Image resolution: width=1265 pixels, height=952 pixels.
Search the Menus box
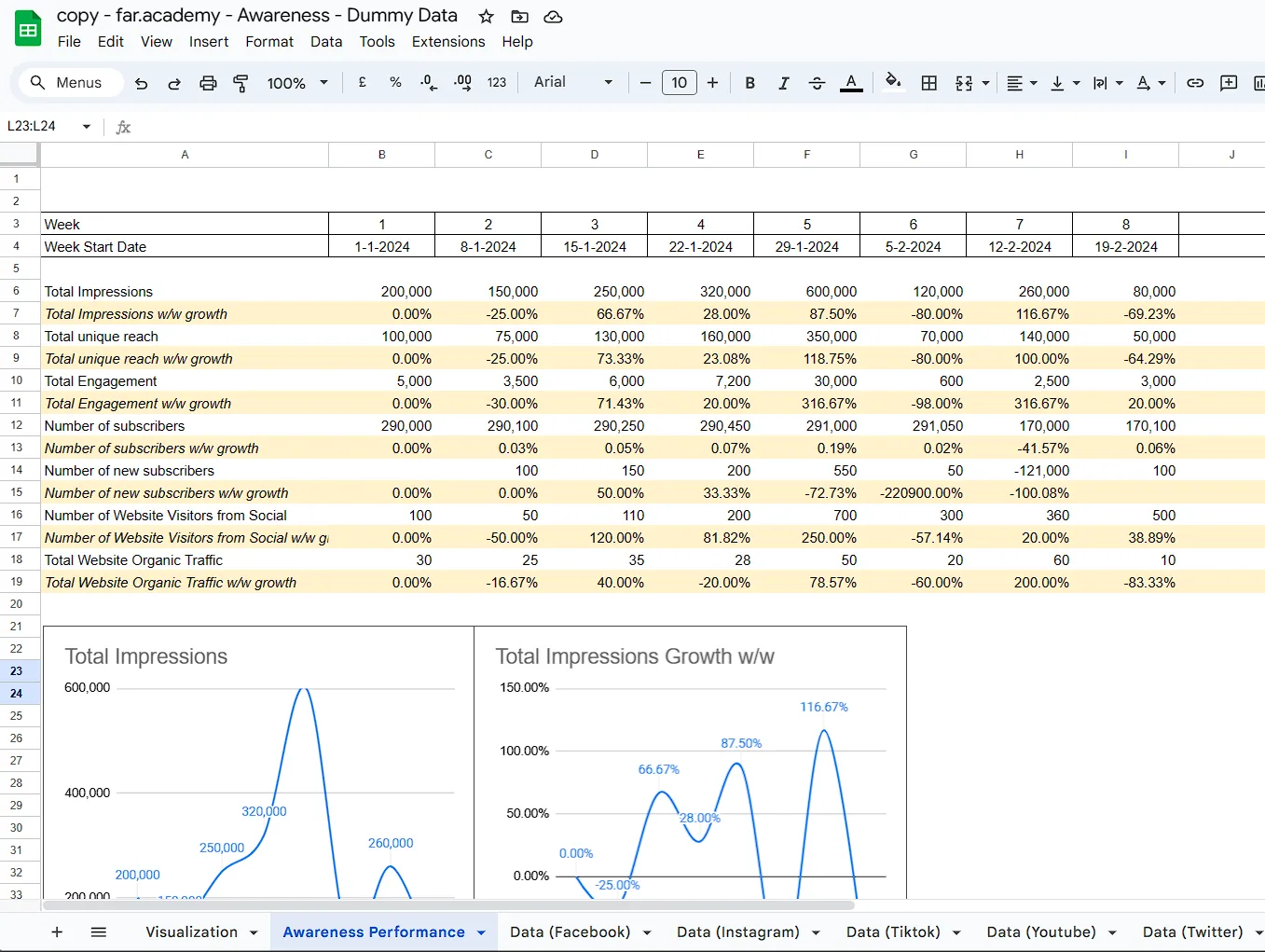(71, 82)
